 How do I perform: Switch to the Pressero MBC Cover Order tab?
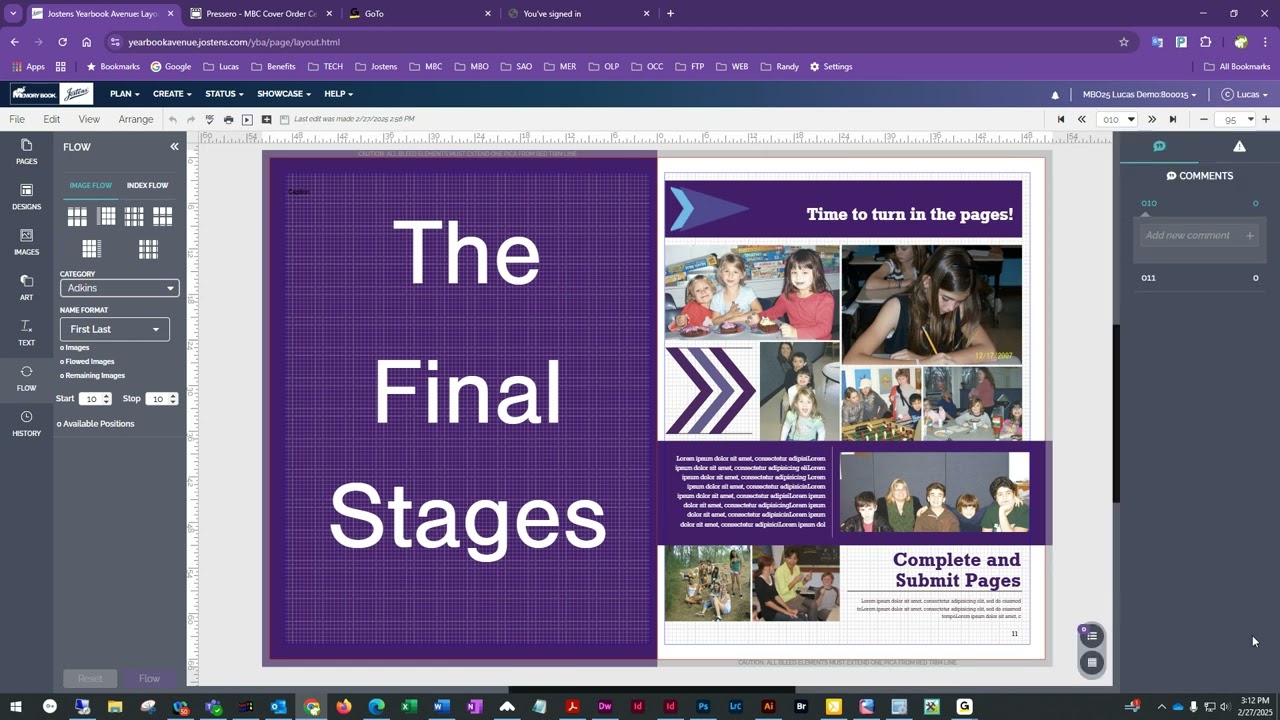261,14
